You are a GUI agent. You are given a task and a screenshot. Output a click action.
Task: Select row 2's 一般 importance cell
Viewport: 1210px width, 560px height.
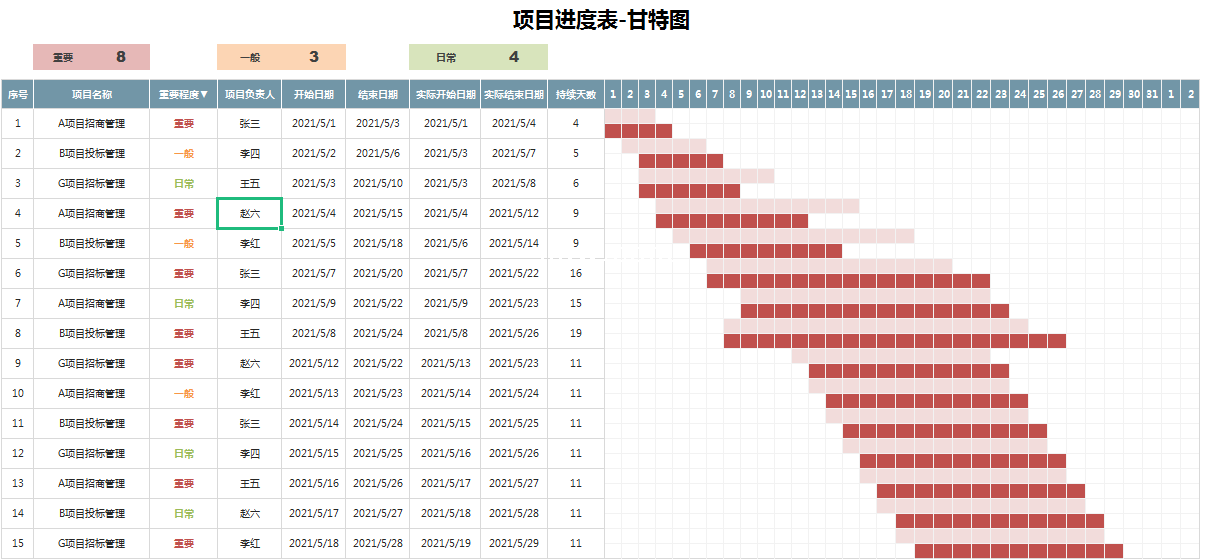click(184, 153)
